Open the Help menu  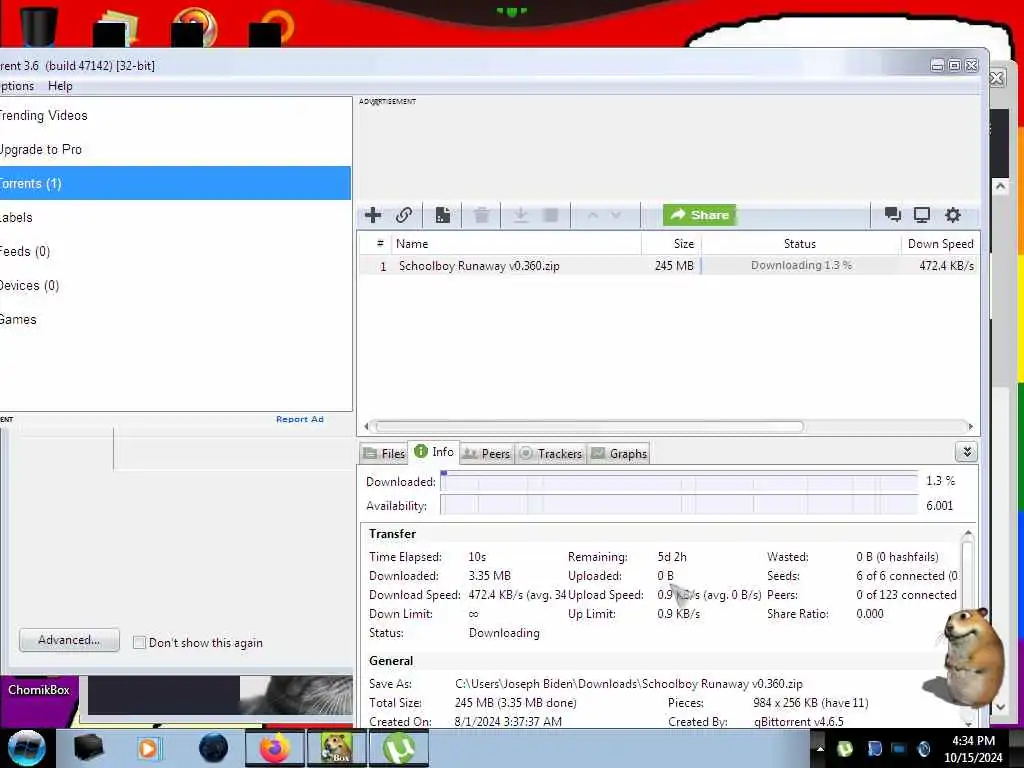(x=60, y=86)
